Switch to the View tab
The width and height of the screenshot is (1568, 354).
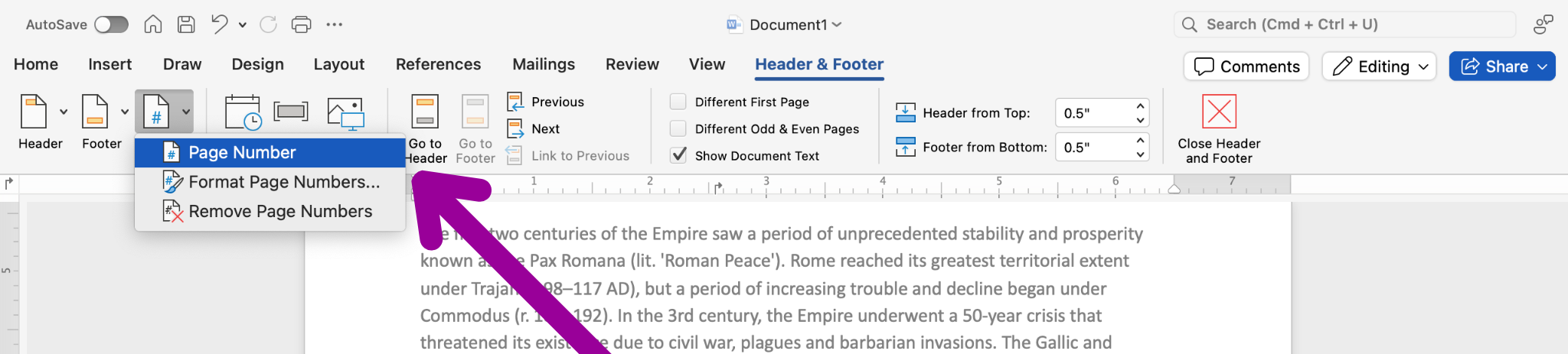707,64
